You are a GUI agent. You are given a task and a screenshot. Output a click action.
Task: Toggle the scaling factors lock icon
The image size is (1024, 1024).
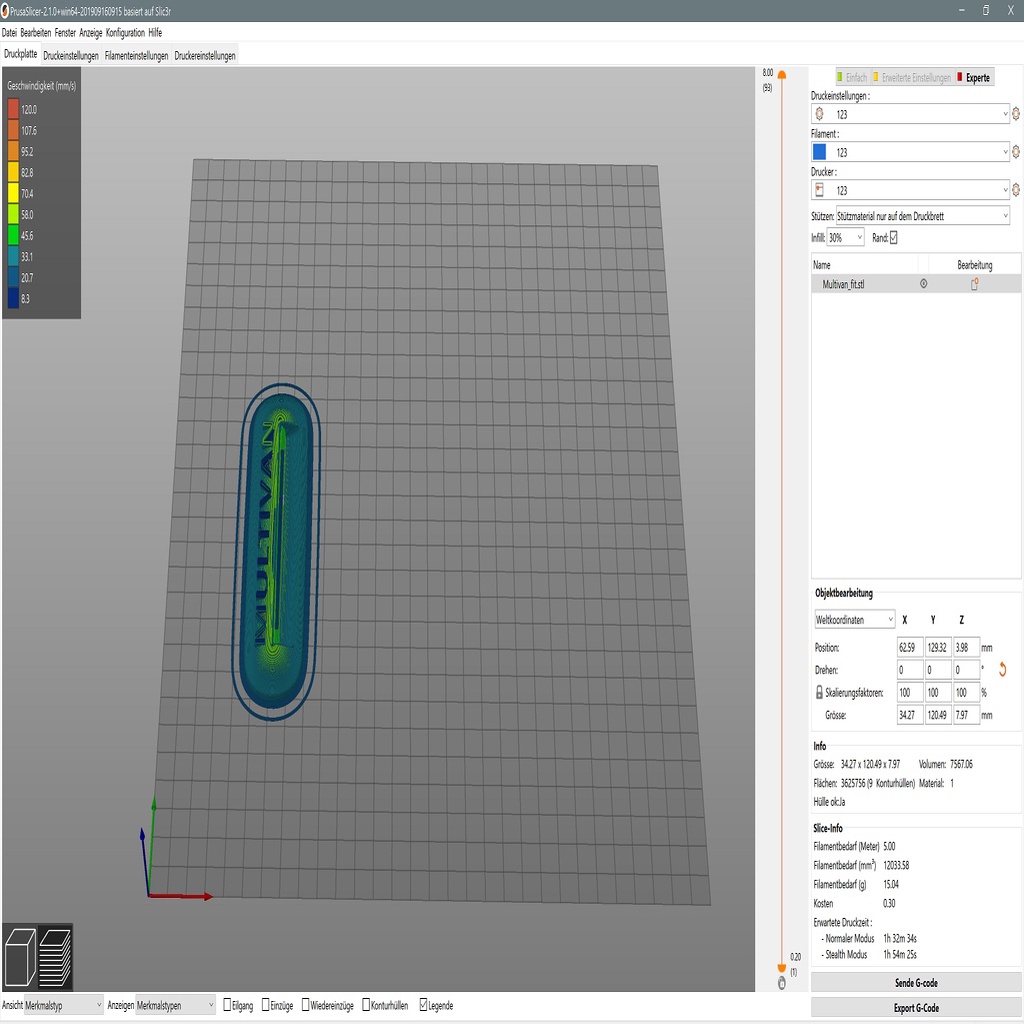tap(819, 692)
